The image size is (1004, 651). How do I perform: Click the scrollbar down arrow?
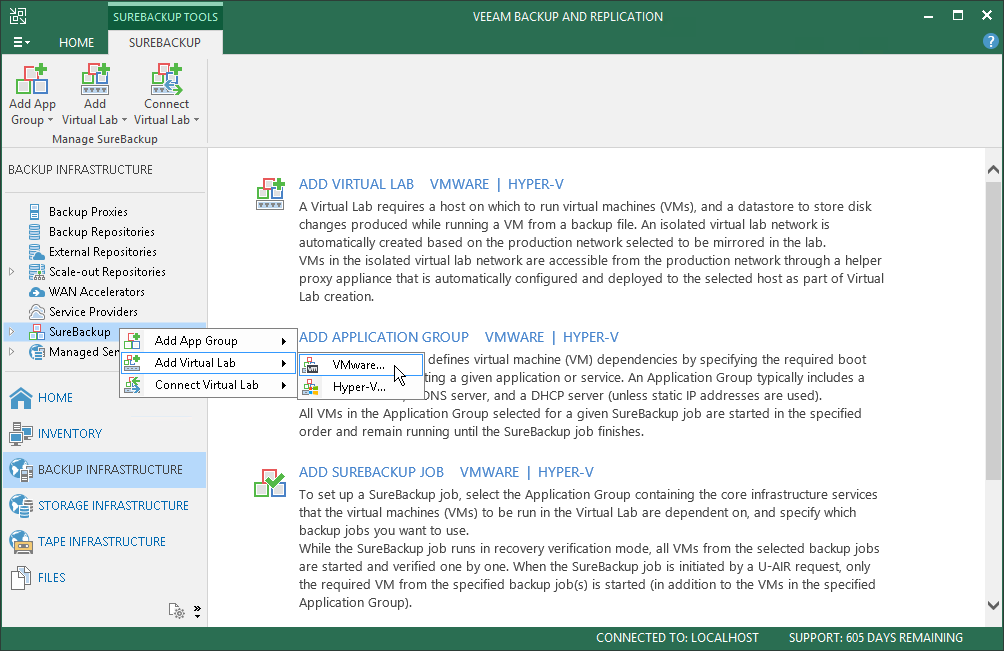[993, 605]
